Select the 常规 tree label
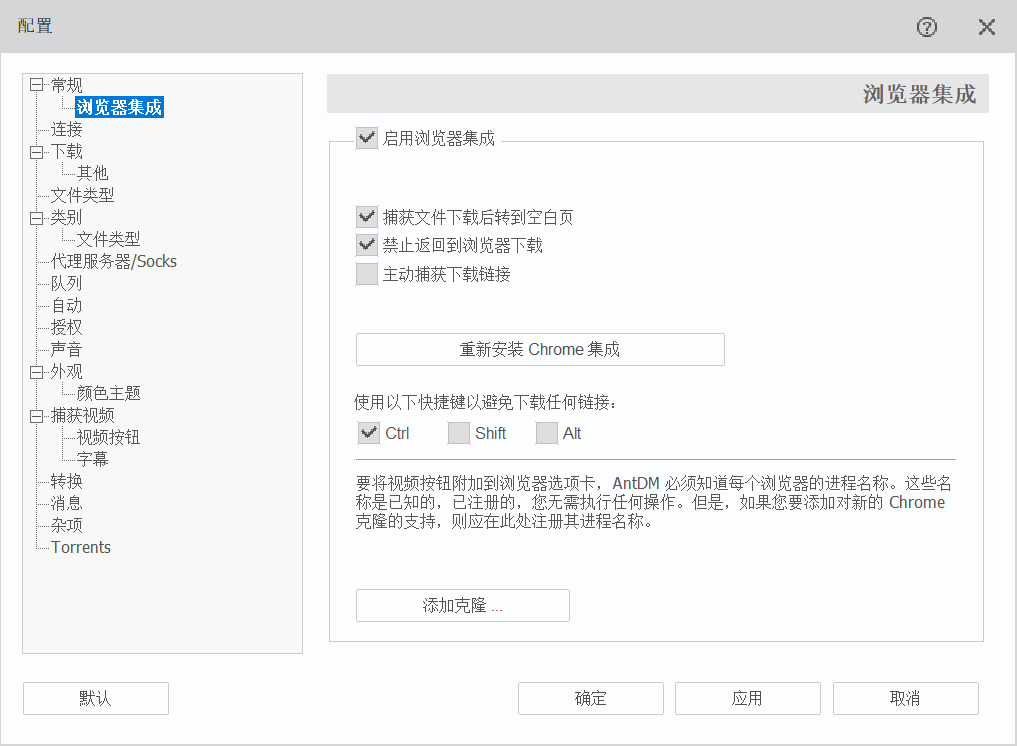 [x=66, y=85]
